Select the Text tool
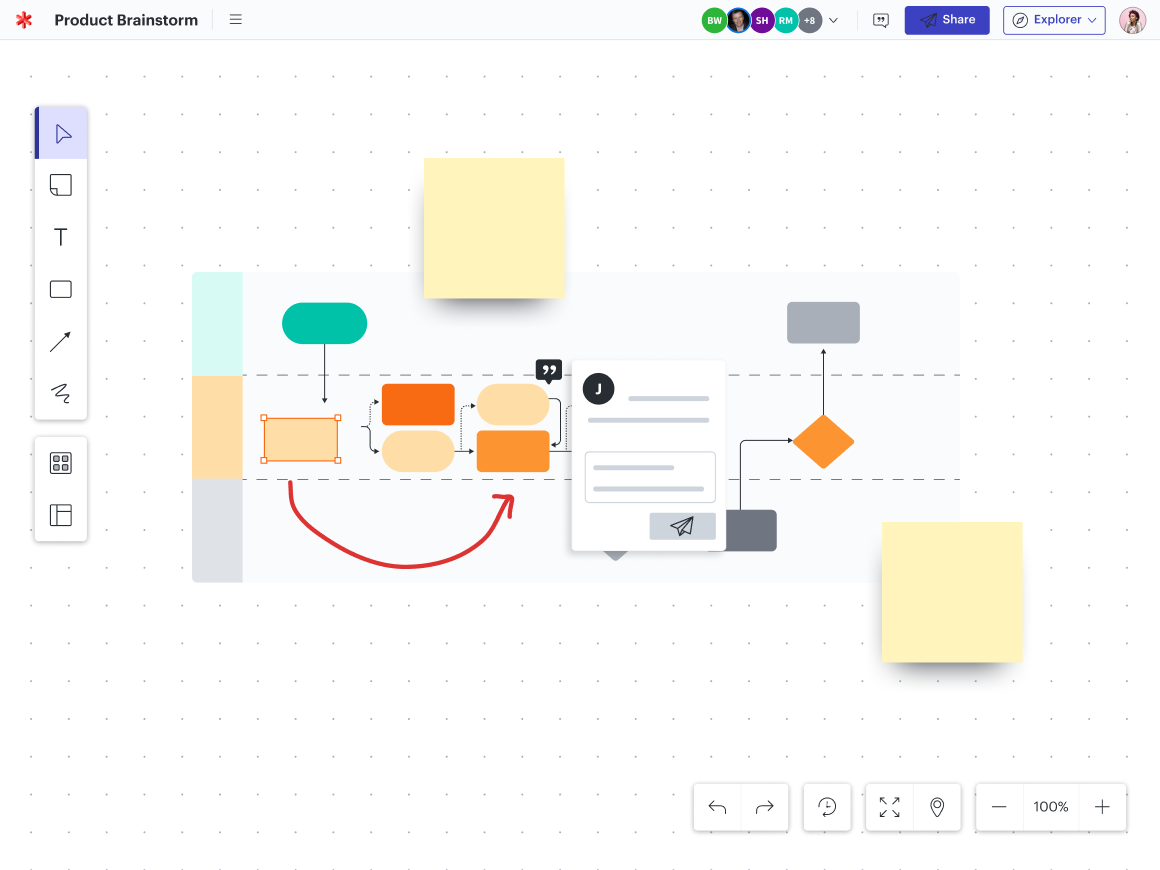1160x870 pixels. tap(61, 237)
